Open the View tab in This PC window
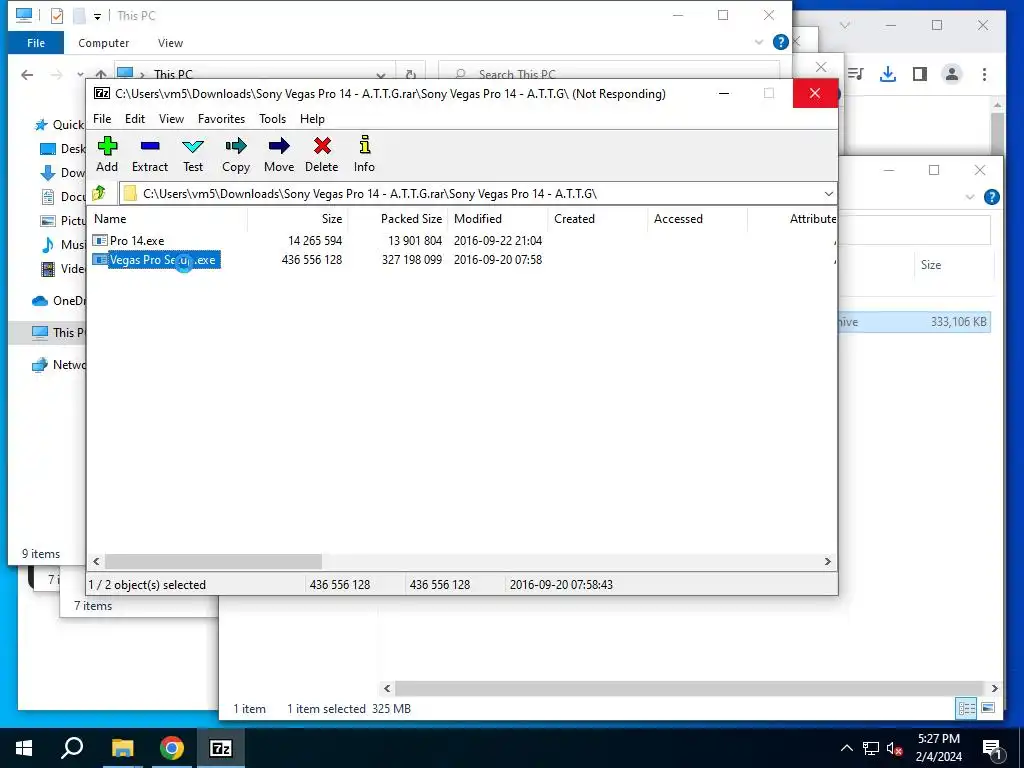1024x768 pixels. 170,43
